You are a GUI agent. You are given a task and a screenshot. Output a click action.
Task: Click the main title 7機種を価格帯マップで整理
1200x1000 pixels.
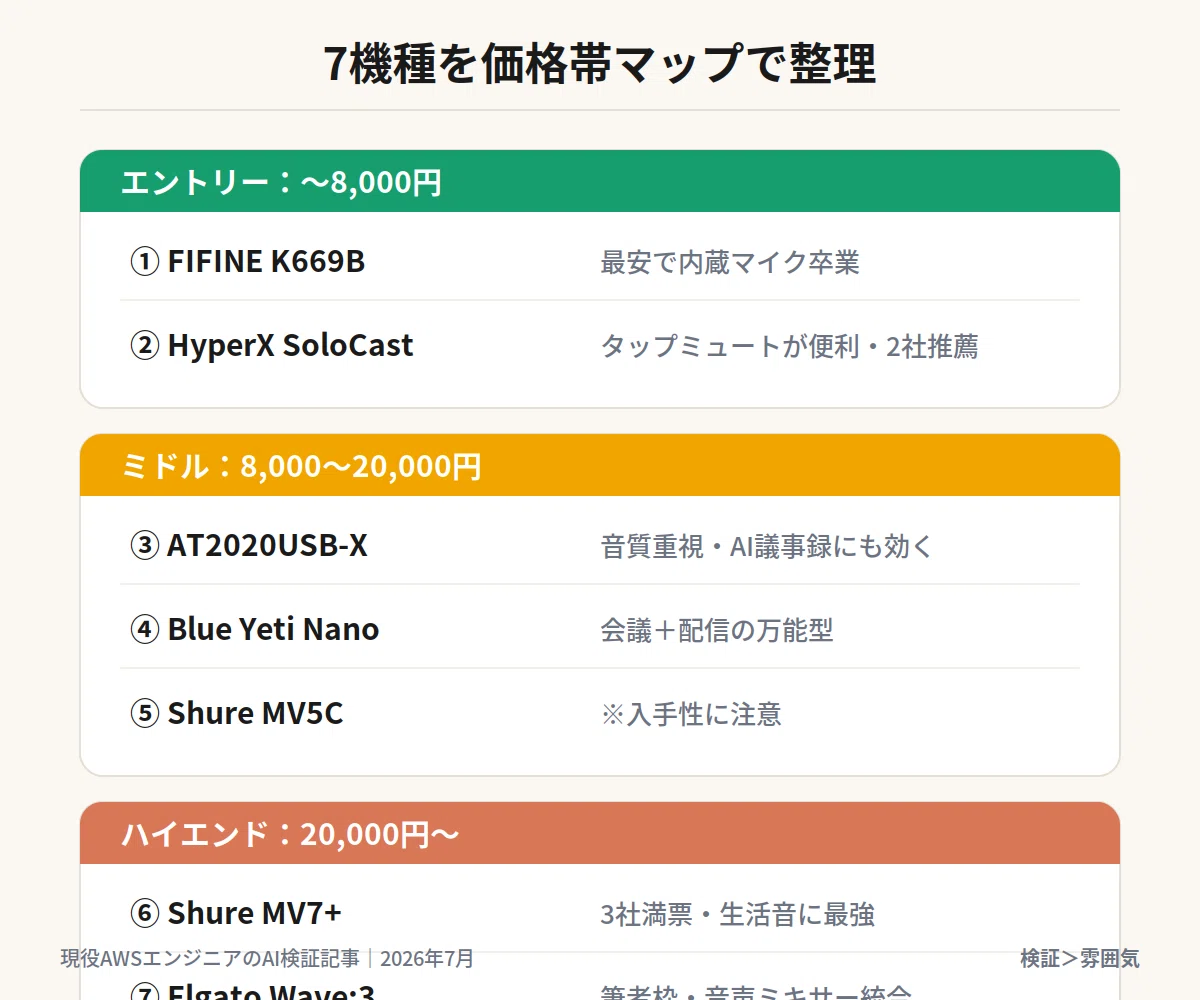[600, 65]
